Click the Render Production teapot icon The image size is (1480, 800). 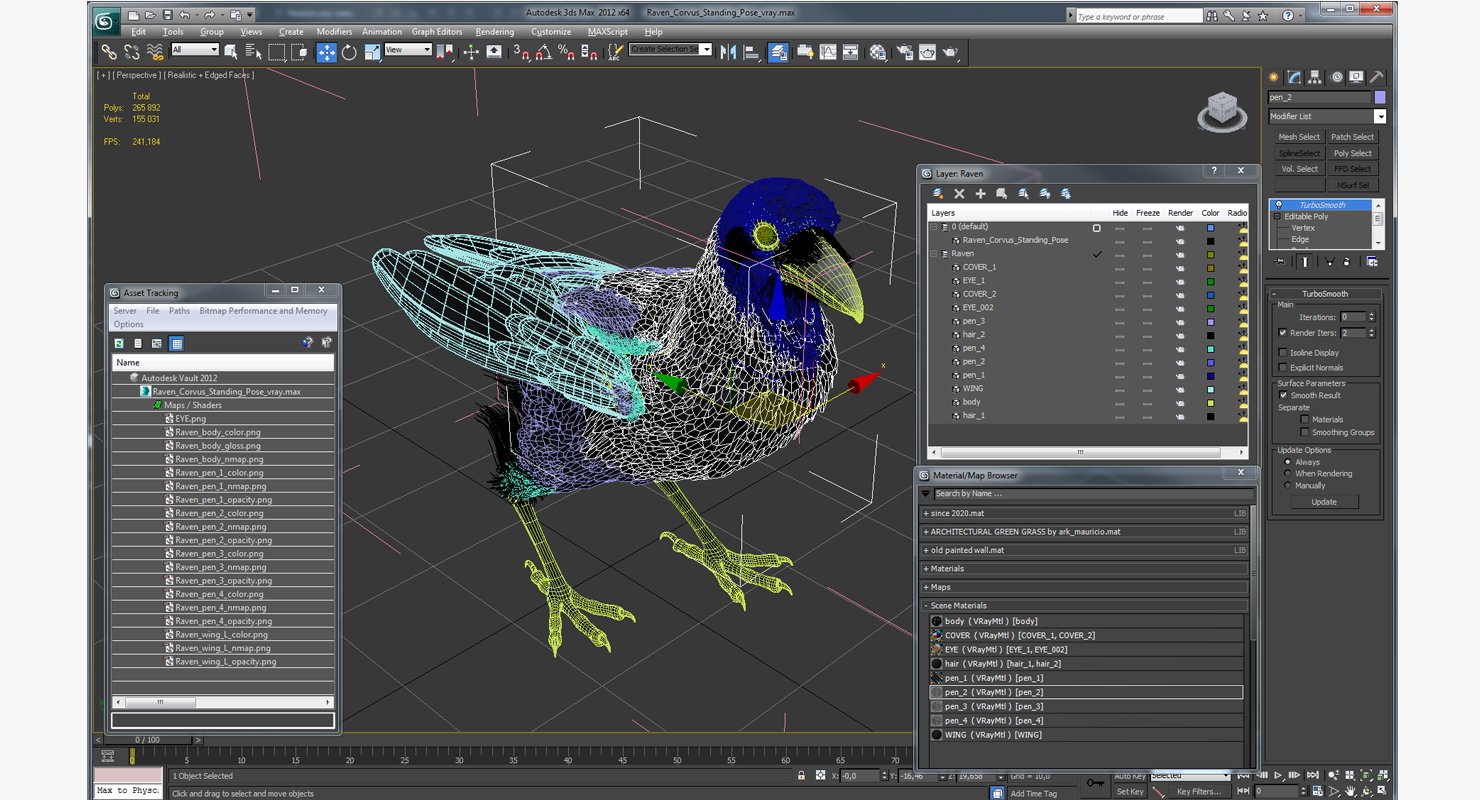[x=951, y=52]
